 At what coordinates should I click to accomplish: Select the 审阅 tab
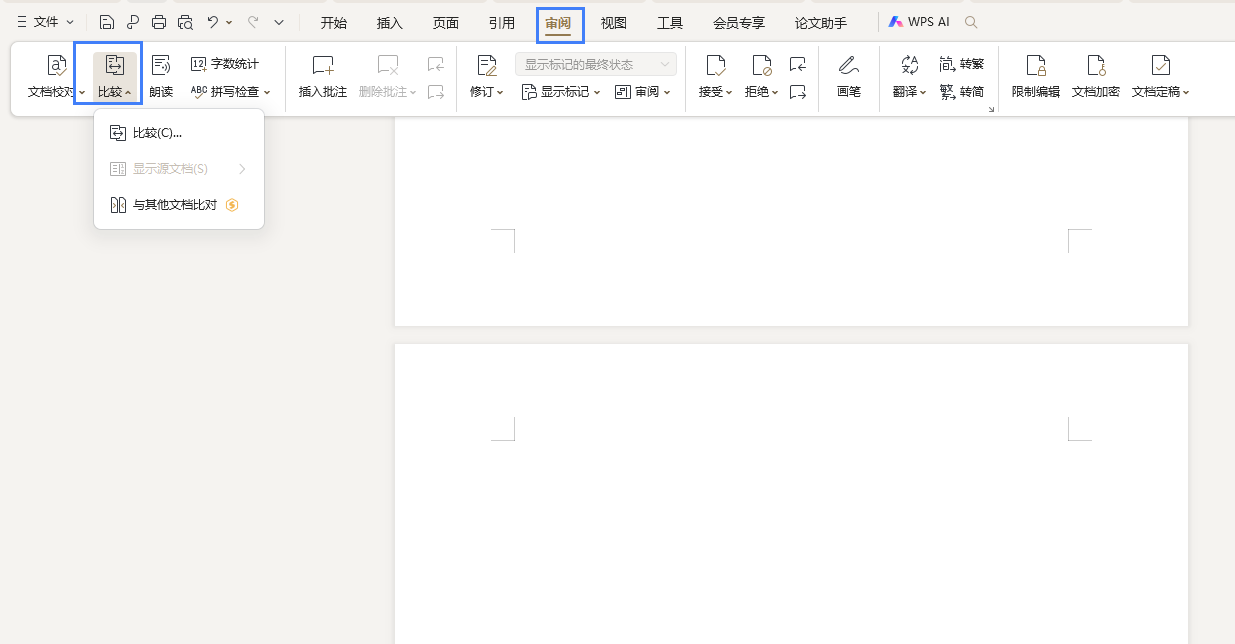tap(558, 23)
